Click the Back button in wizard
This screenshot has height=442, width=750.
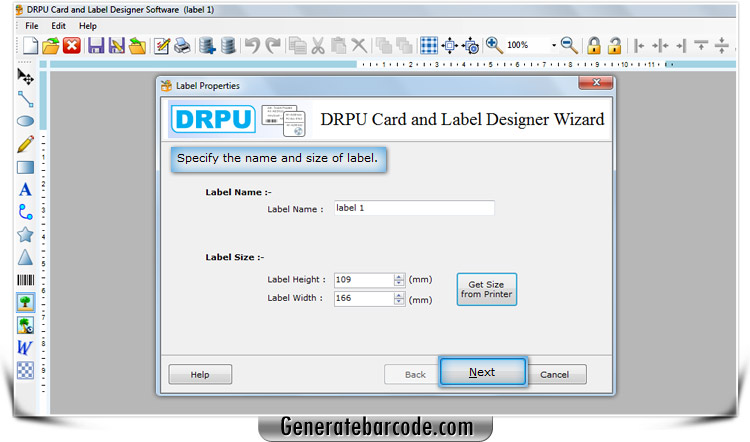click(414, 375)
